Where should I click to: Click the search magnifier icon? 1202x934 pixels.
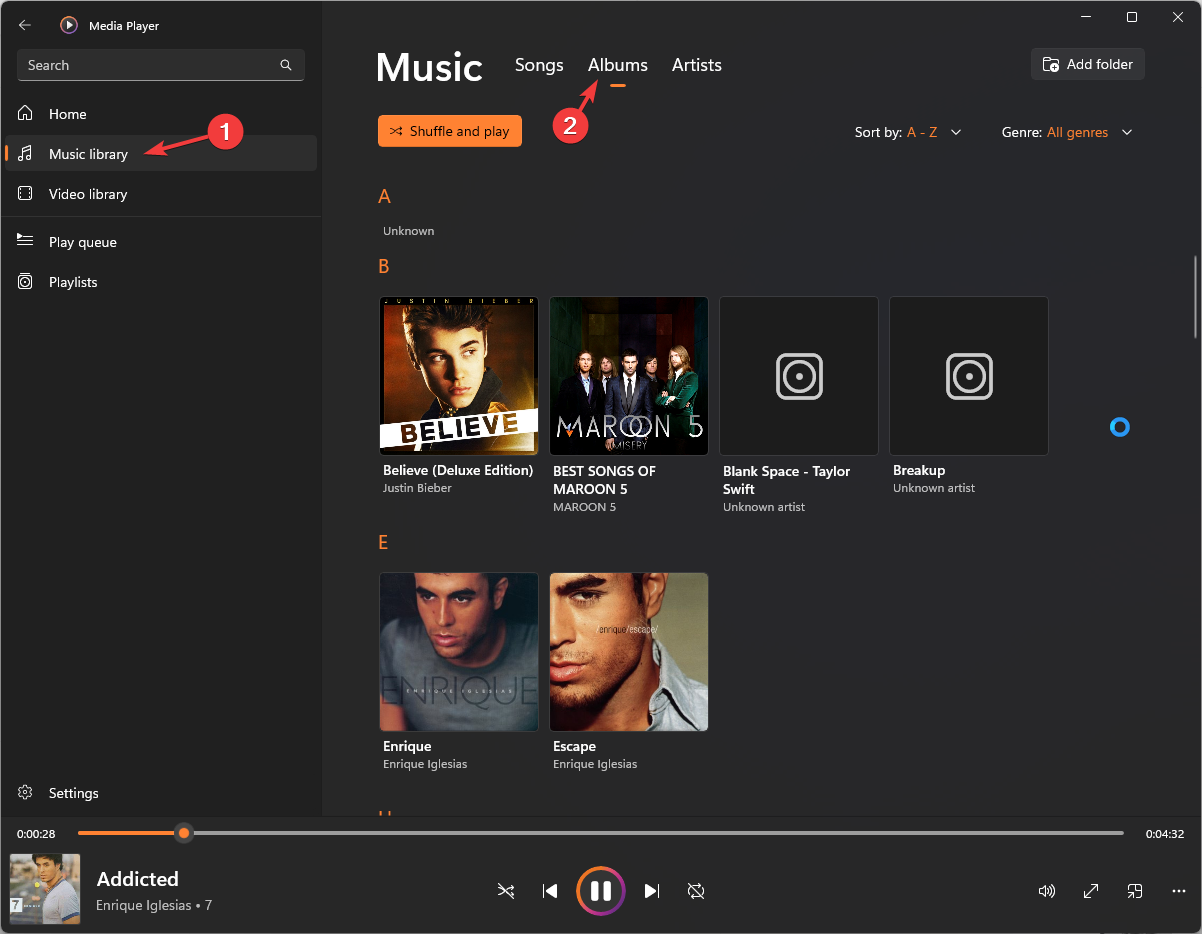pyautogui.click(x=286, y=65)
